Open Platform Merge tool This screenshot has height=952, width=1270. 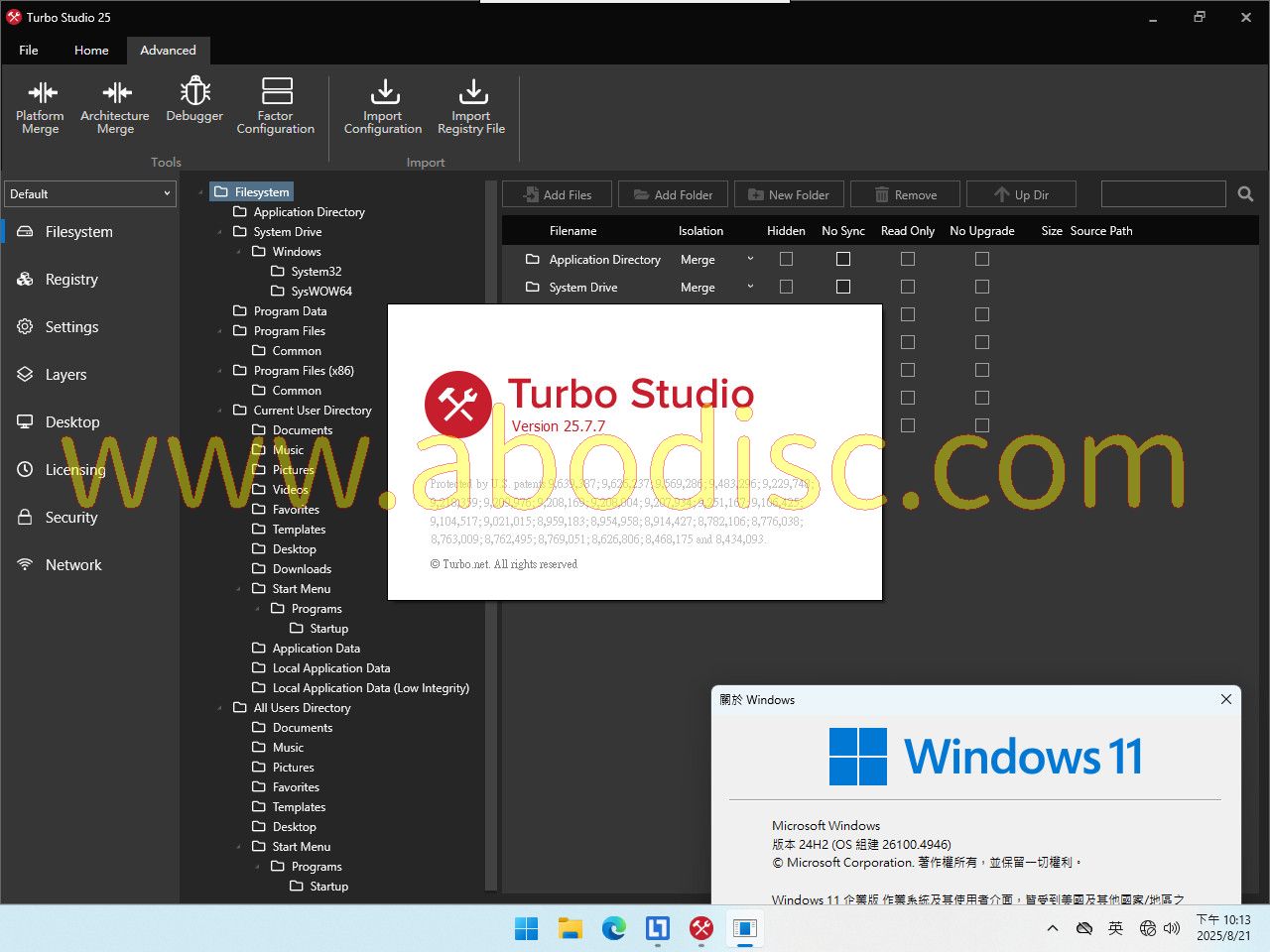(x=41, y=106)
